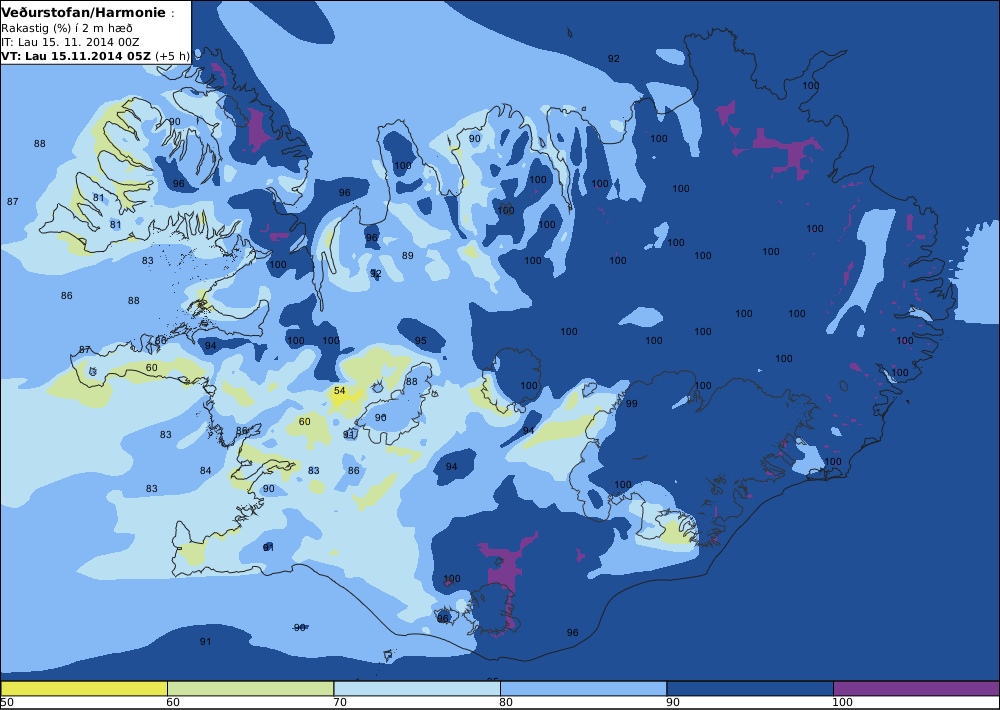The width and height of the screenshot is (1000, 710).
Task: Click the dark blue 90–100 legend swatch
Action: (750, 688)
